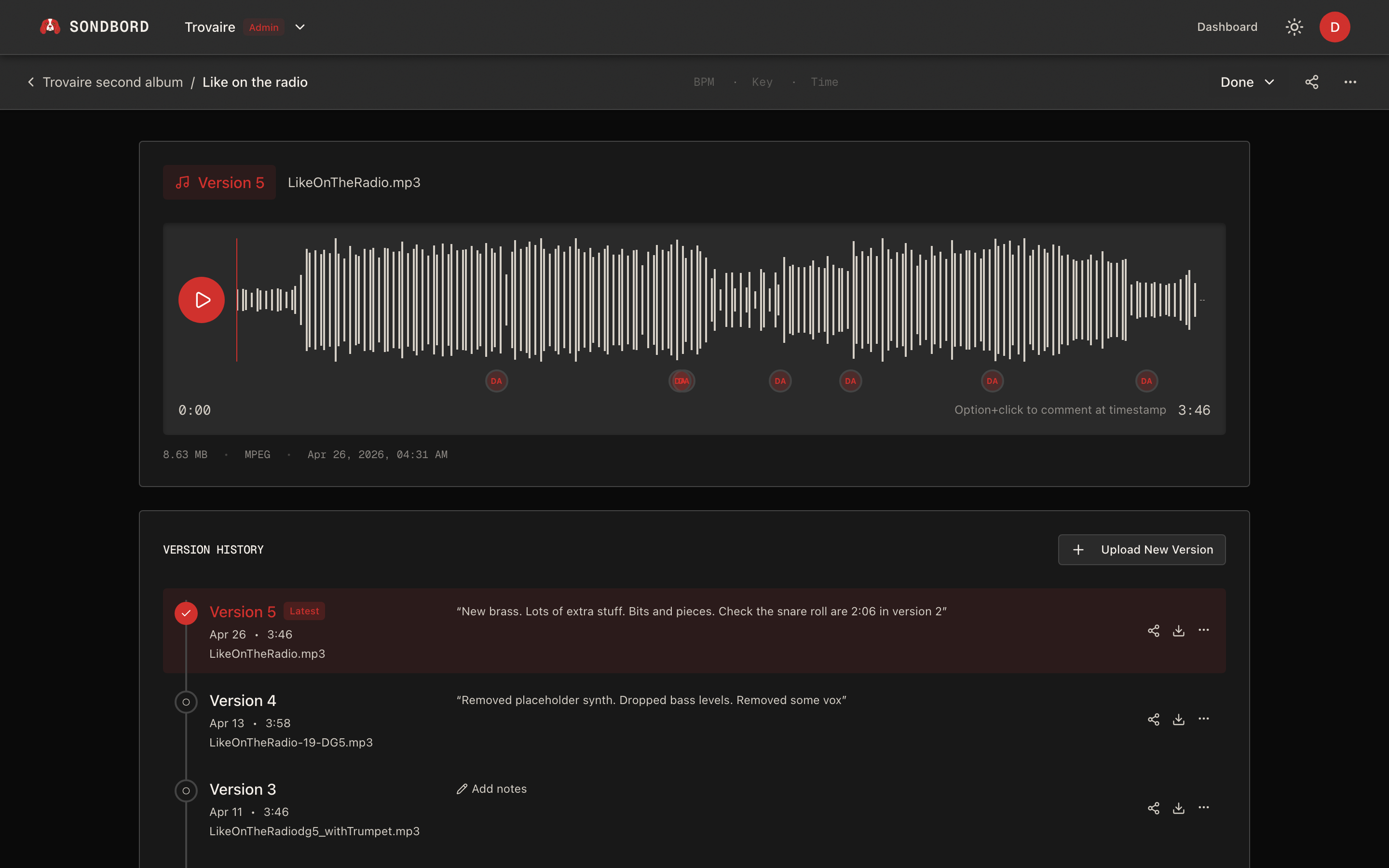
Task: Expand the Trovaire workspace dropdown chevron
Action: (x=300, y=27)
